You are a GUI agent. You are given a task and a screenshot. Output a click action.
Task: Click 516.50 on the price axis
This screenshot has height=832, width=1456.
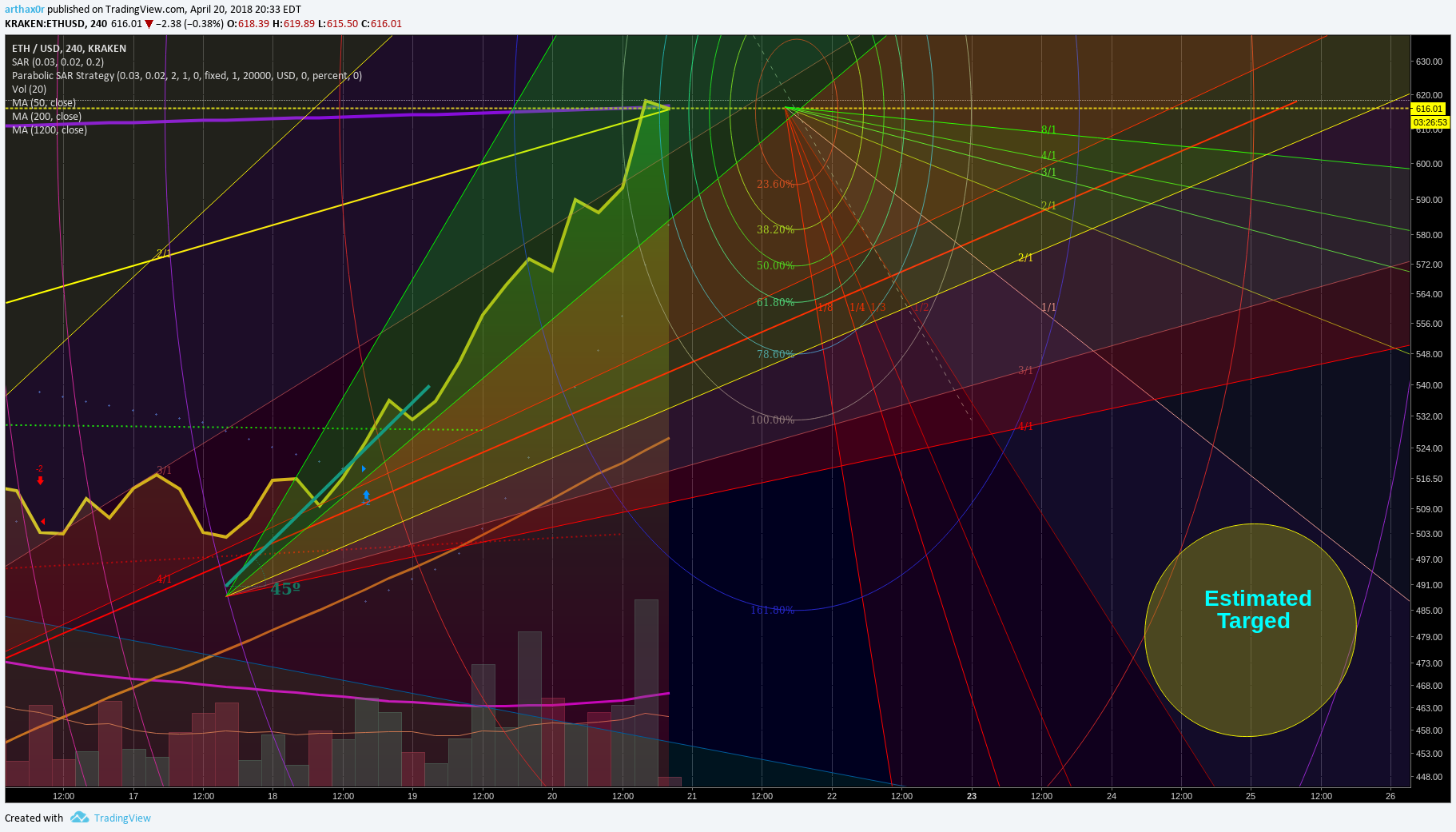click(1429, 479)
